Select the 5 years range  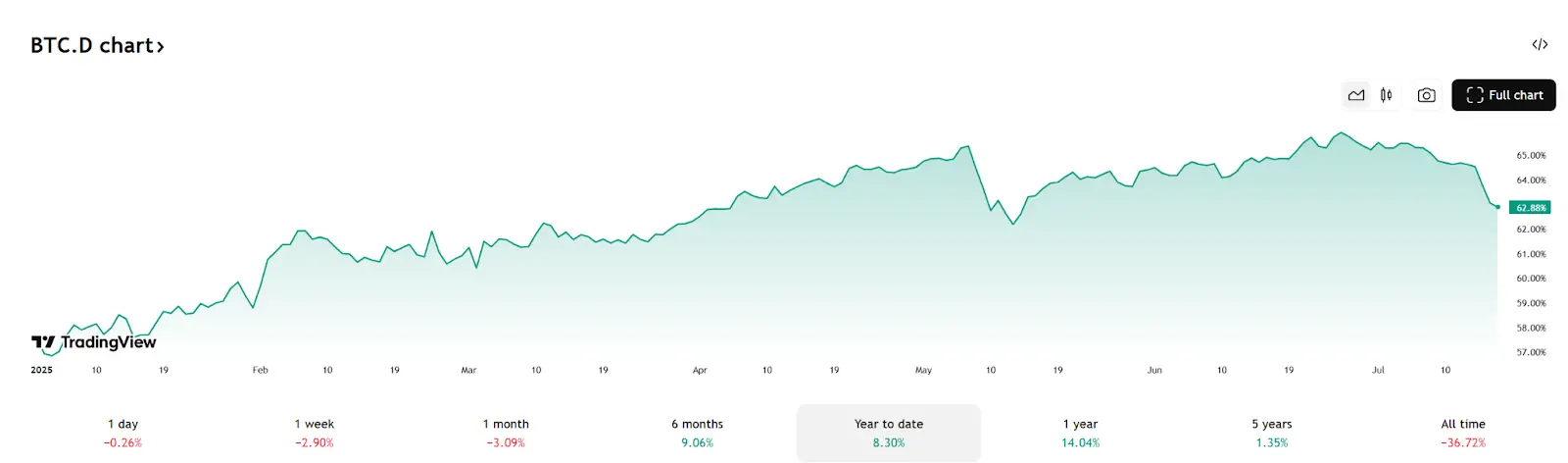[x=1272, y=433]
